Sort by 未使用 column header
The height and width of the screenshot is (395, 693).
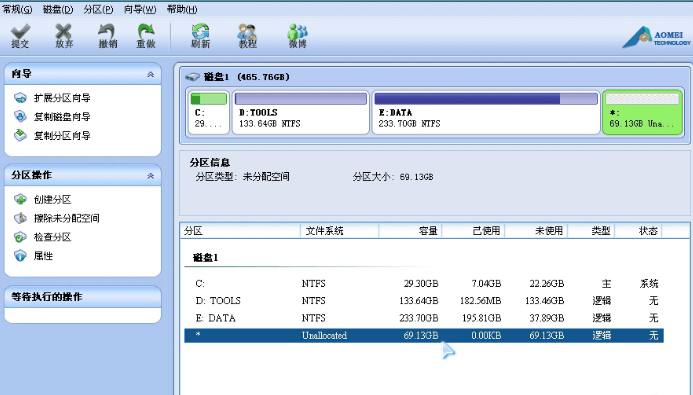[536, 231]
